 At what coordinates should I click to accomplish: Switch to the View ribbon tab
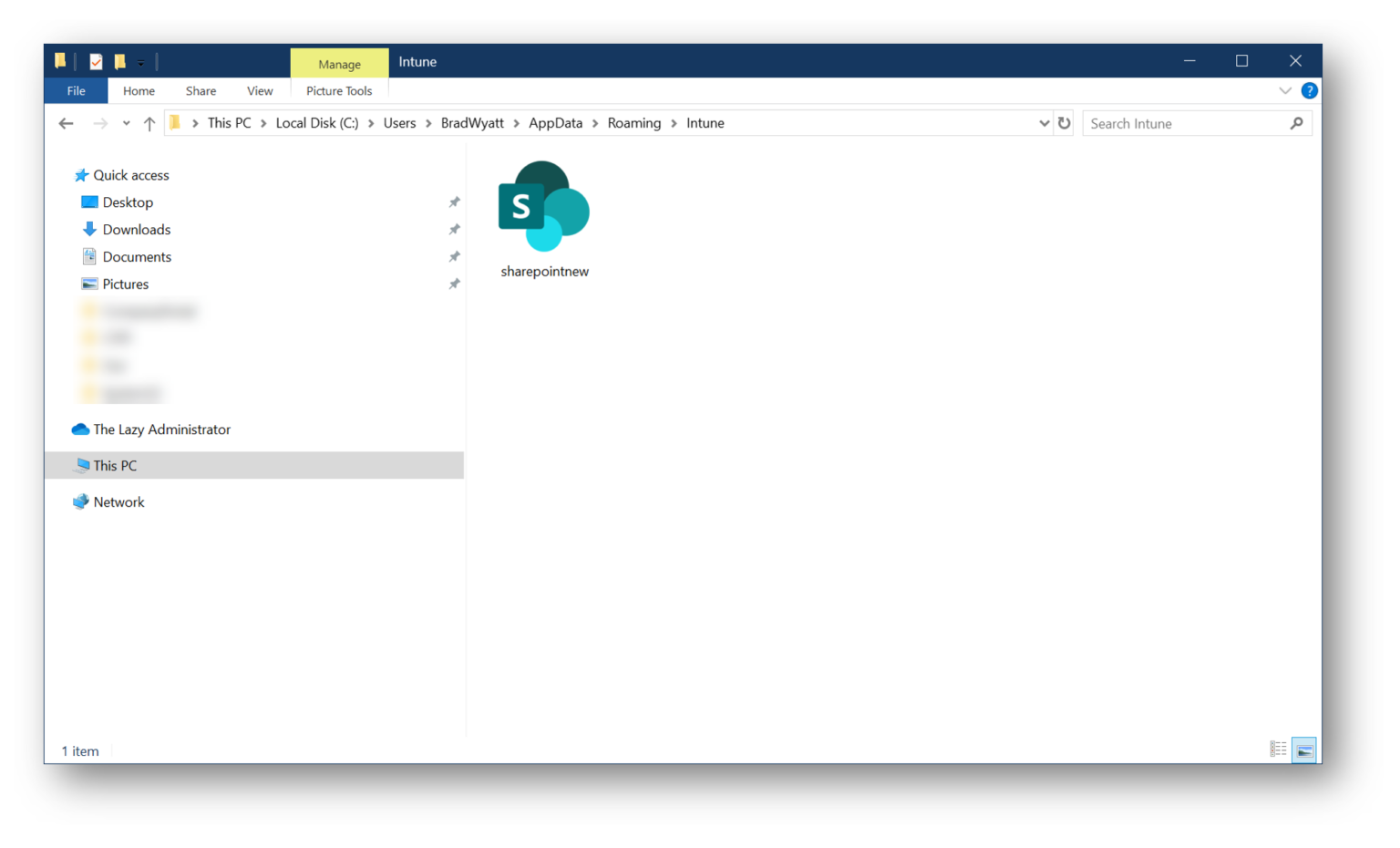260,90
